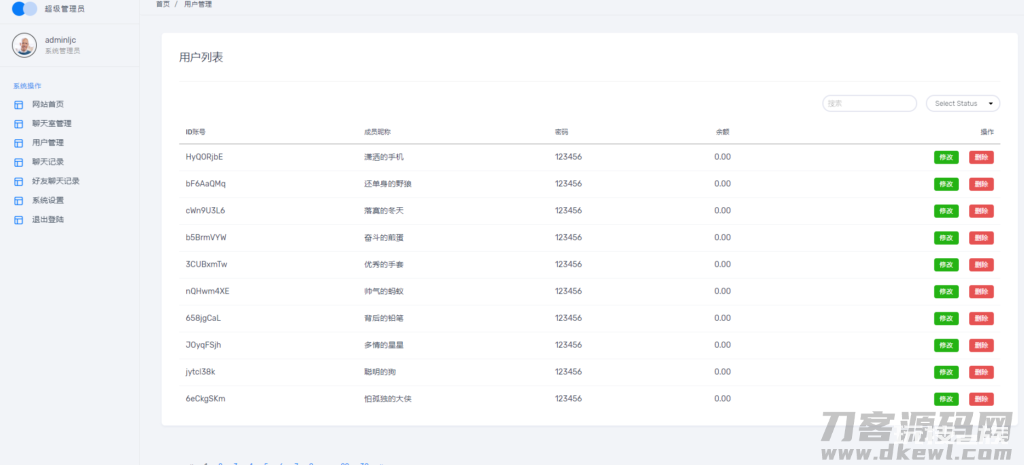This screenshot has height=465, width=1024.
Task: Go to 系统设置 in the sidebar
Action: [x=47, y=200]
